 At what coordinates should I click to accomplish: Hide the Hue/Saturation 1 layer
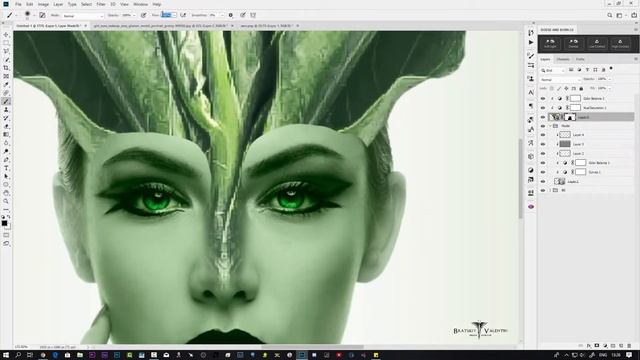click(x=543, y=108)
